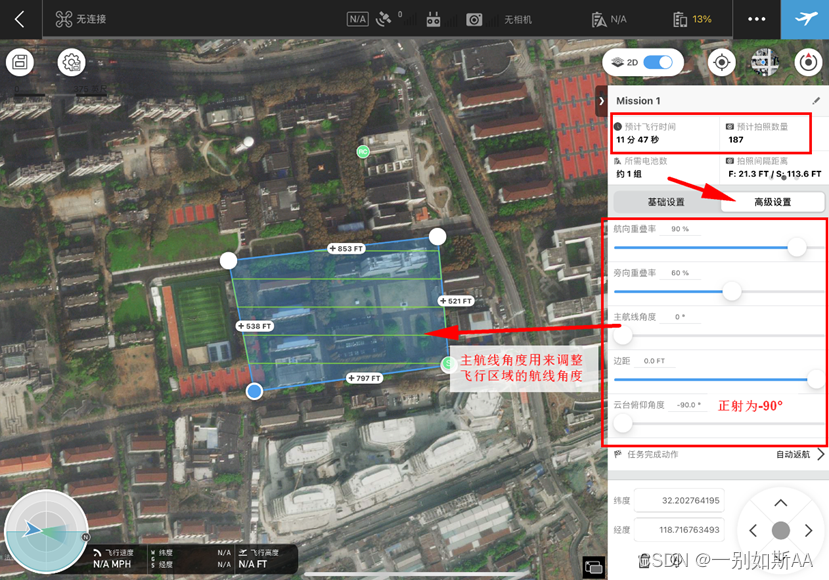This screenshot has height=580, width=829.
Task: Click the compass orientation icon
Action: coord(808,62)
